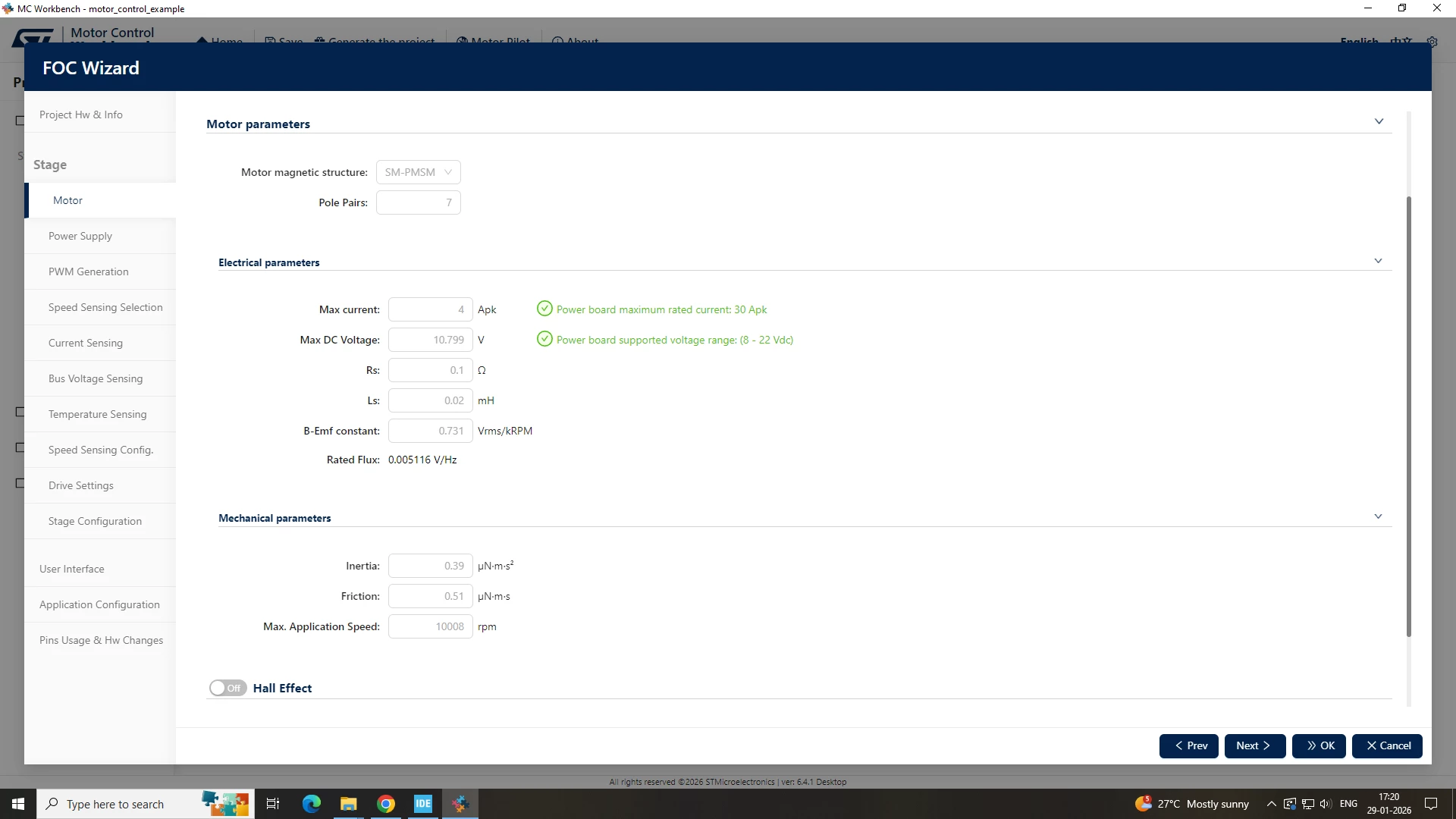Viewport: 1456px width, 819px height.
Task: Cancel the FOC Wizard
Action: tap(1387, 746)
